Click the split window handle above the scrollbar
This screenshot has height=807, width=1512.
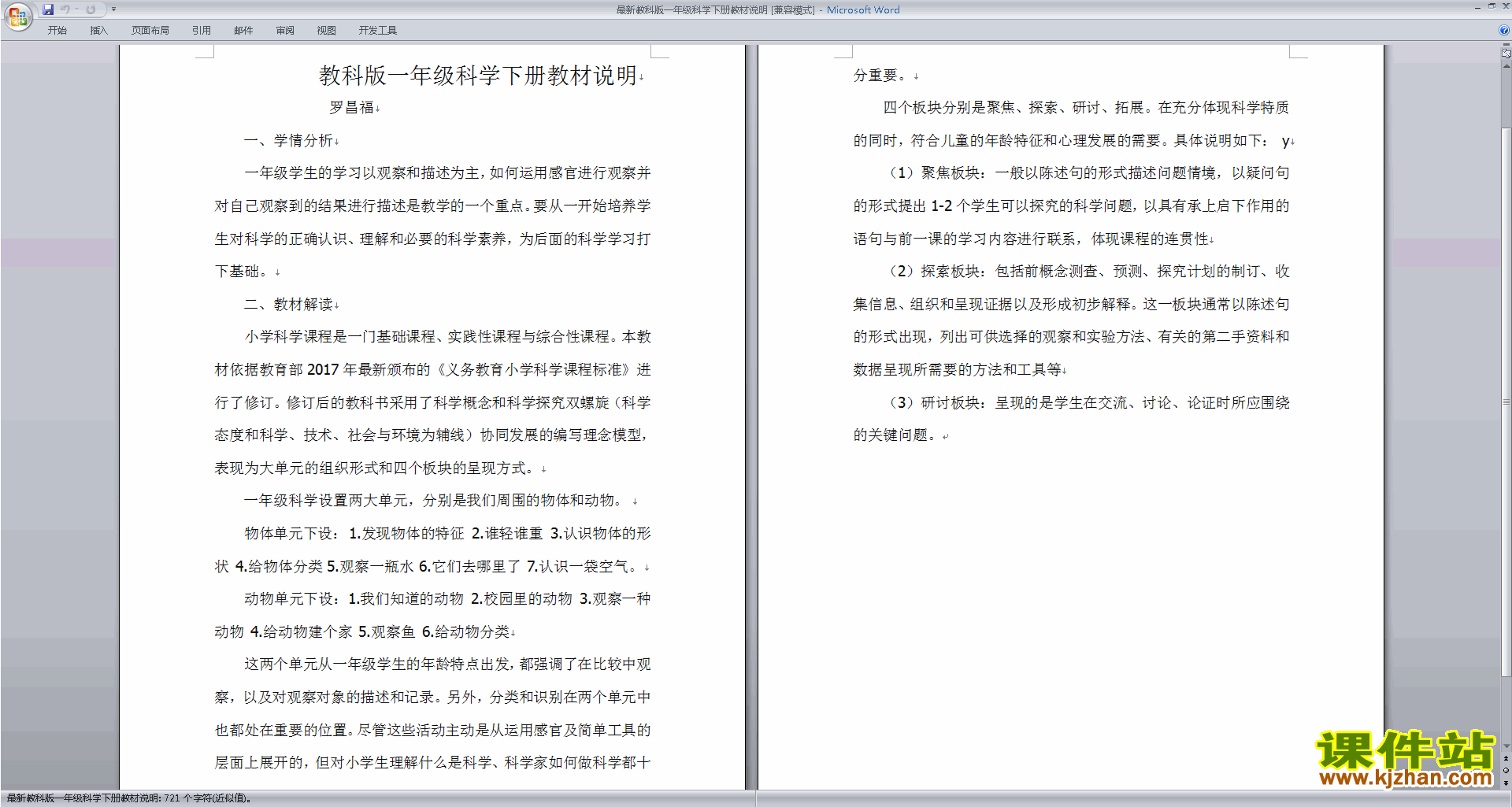(x=1506, y=46)
